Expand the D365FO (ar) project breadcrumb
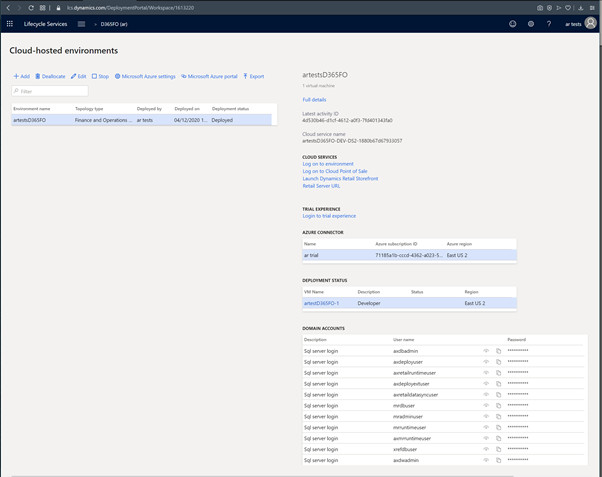The image size is (602, 477). click(x=112, y=23)
